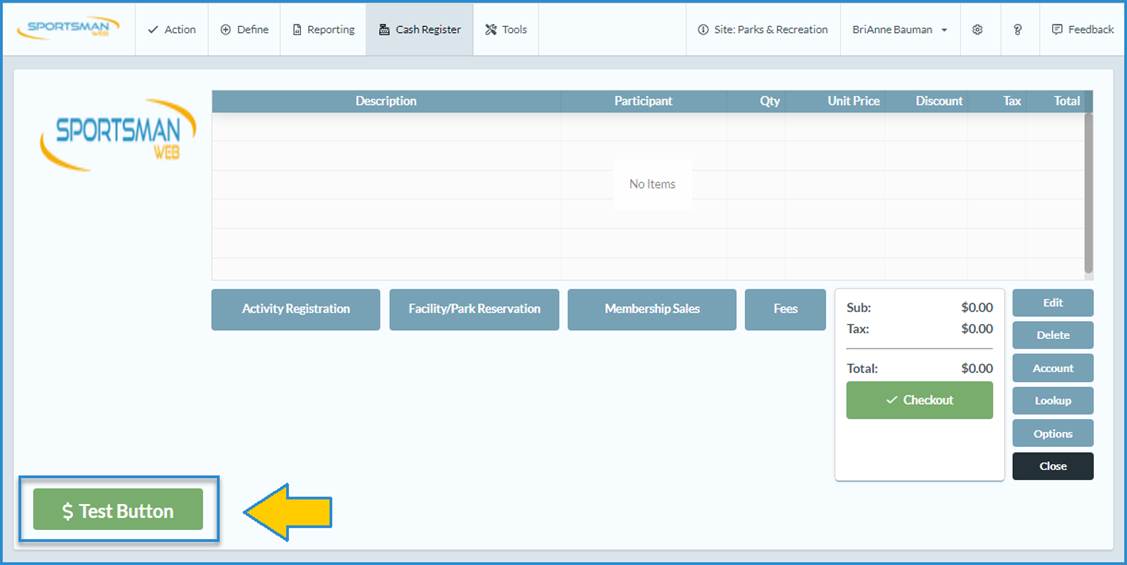1127x565 pixels.
Task: Open the Site: Parks & Recreation selector
Action: 763,30
